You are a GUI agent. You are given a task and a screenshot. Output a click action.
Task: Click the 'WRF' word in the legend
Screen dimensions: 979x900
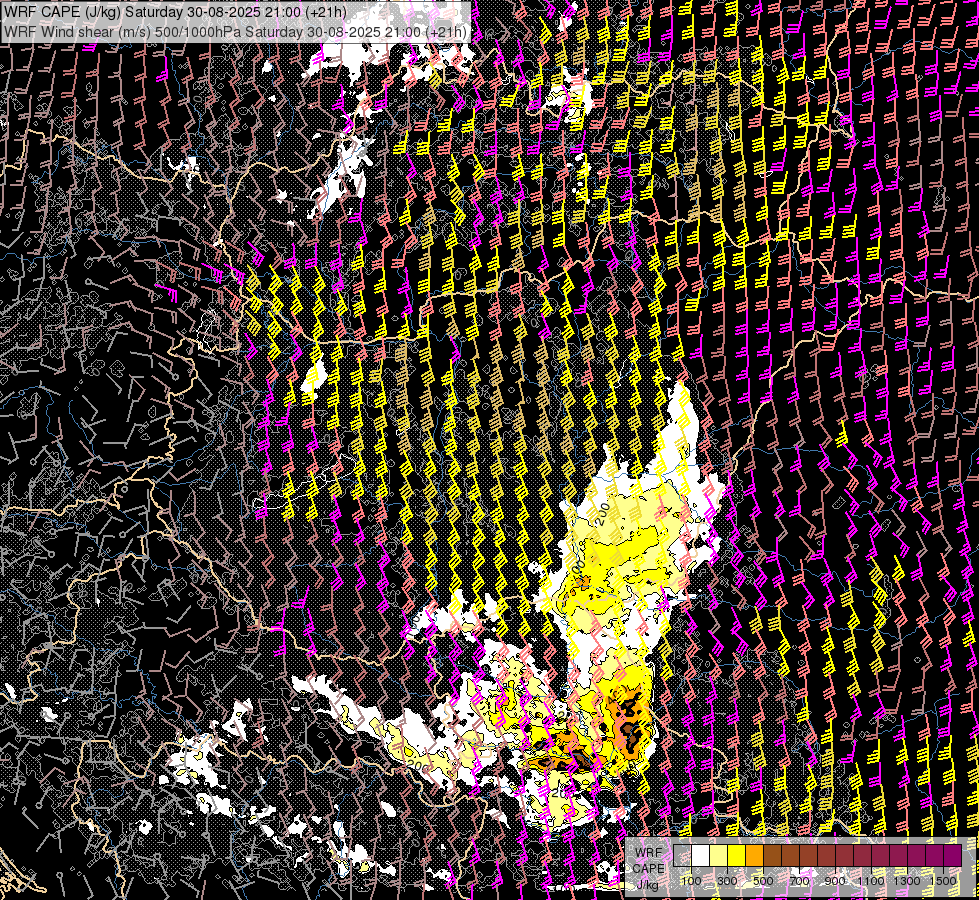coord(649,853)
